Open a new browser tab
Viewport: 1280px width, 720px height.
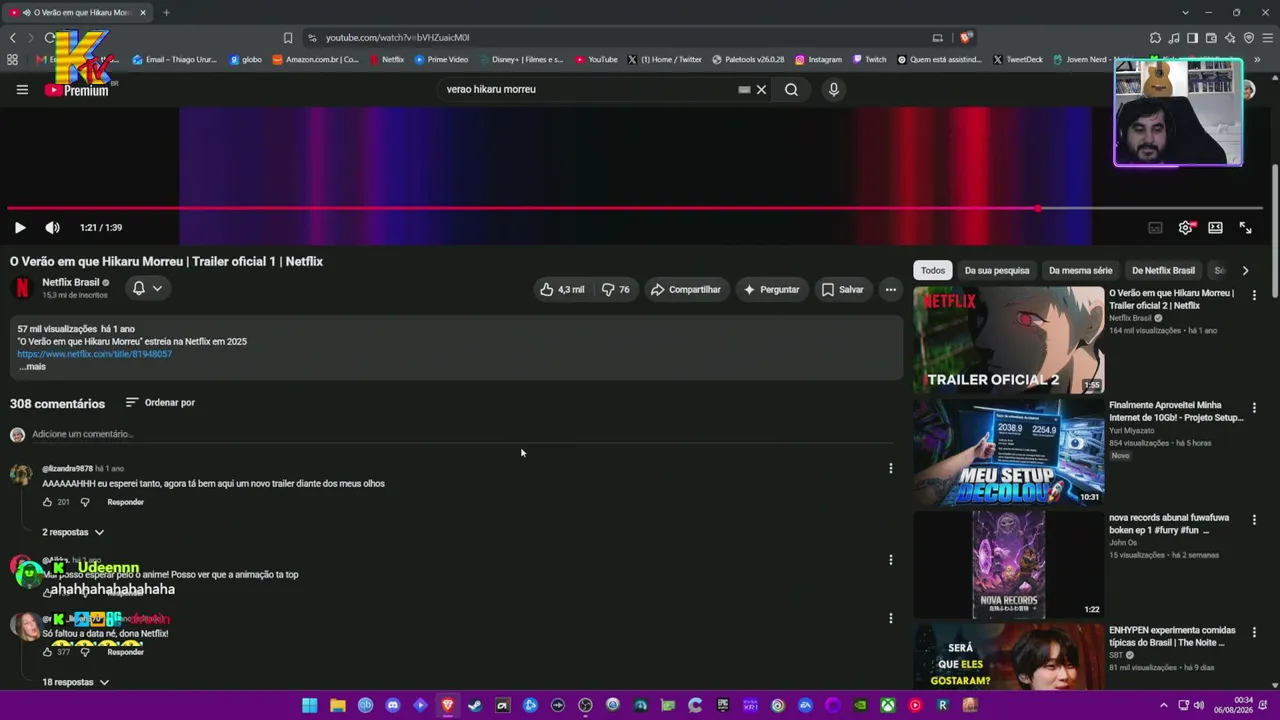166,12
